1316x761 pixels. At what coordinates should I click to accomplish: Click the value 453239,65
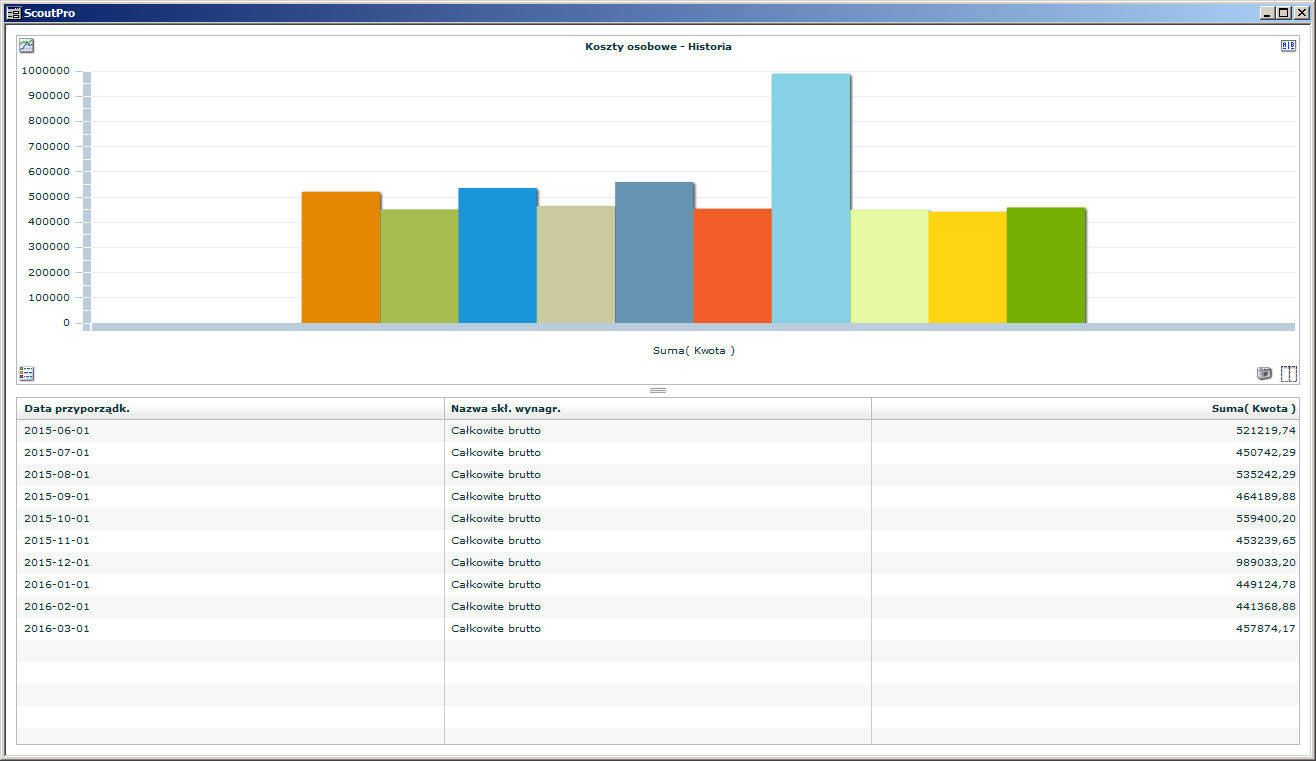click(x=1266, y=540)
